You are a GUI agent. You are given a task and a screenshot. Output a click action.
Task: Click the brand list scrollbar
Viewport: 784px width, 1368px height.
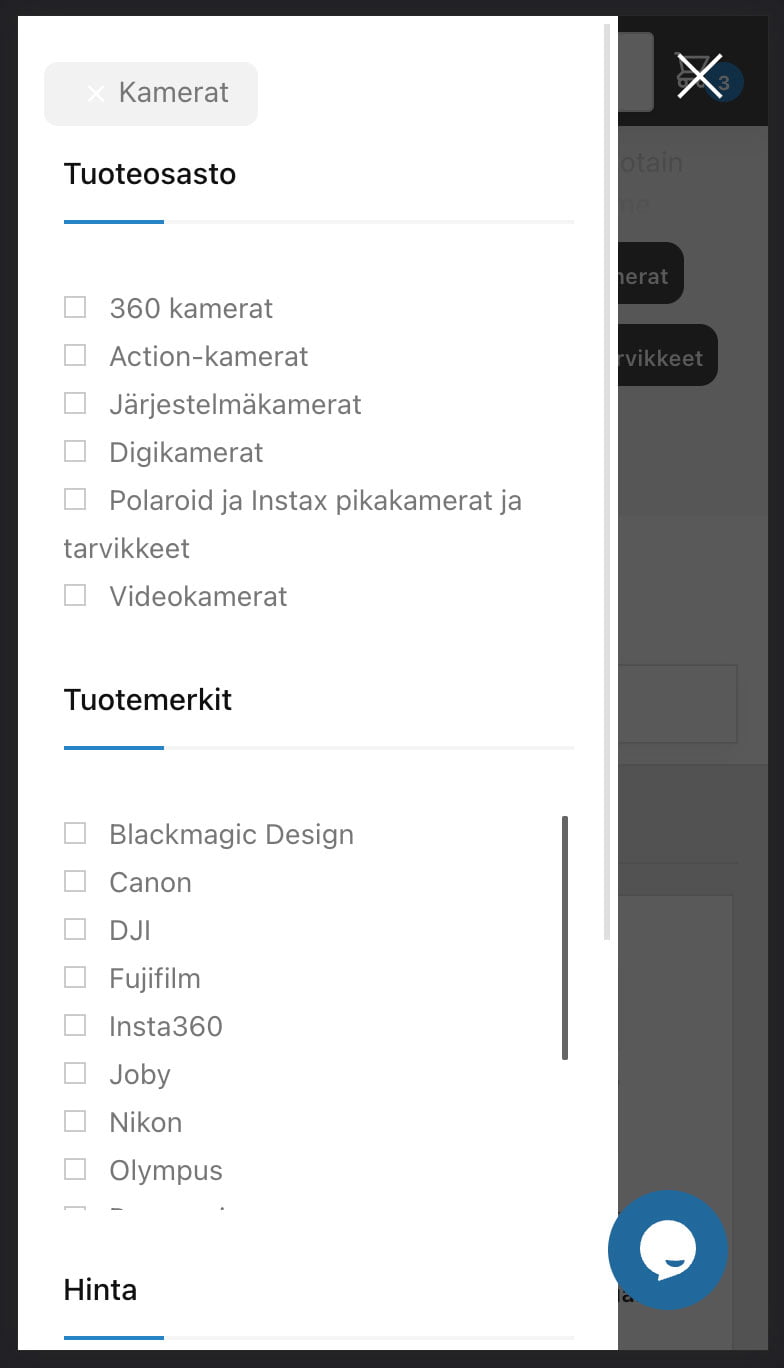pyautogui.click(x=565, y=938)
